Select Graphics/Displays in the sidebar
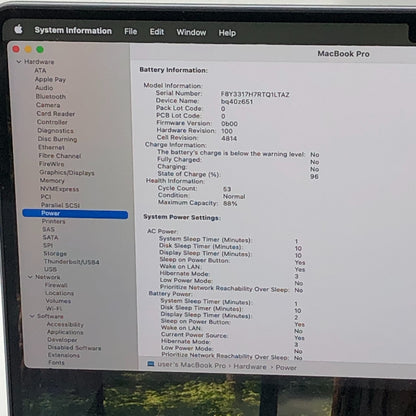This screenshot has width=416, height=416. (x=67, y=172)
